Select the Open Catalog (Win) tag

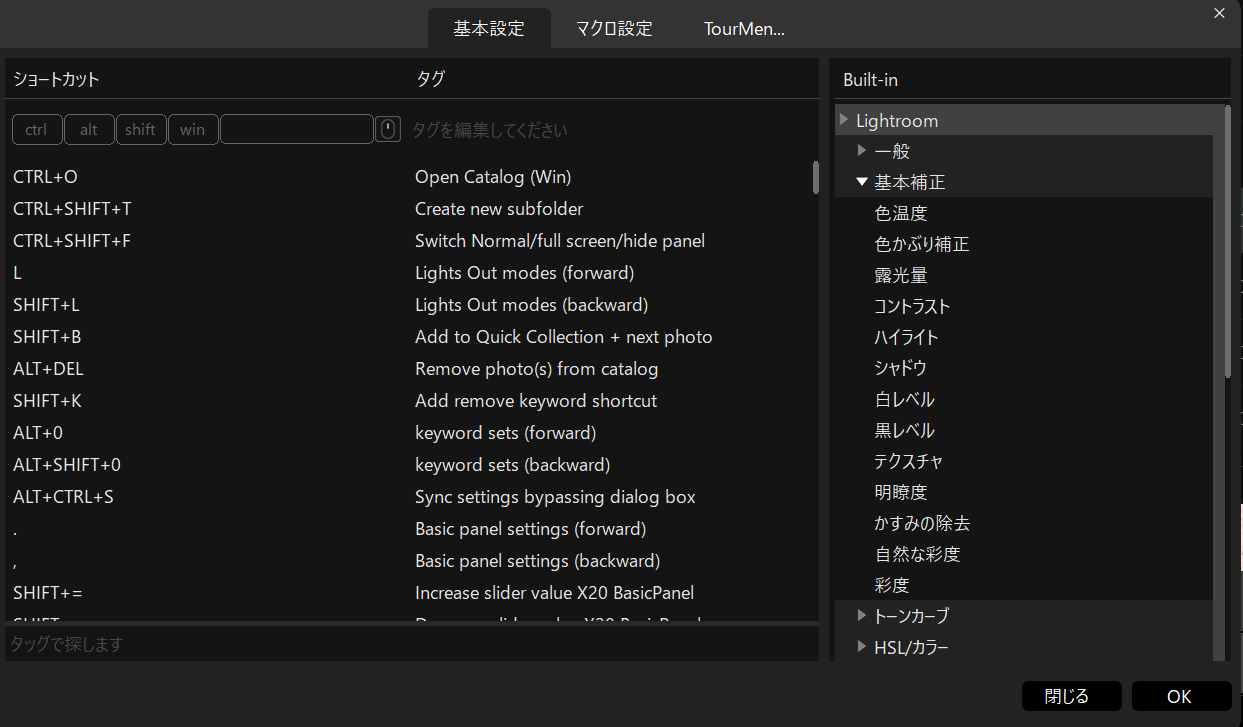tap(493, 177)
